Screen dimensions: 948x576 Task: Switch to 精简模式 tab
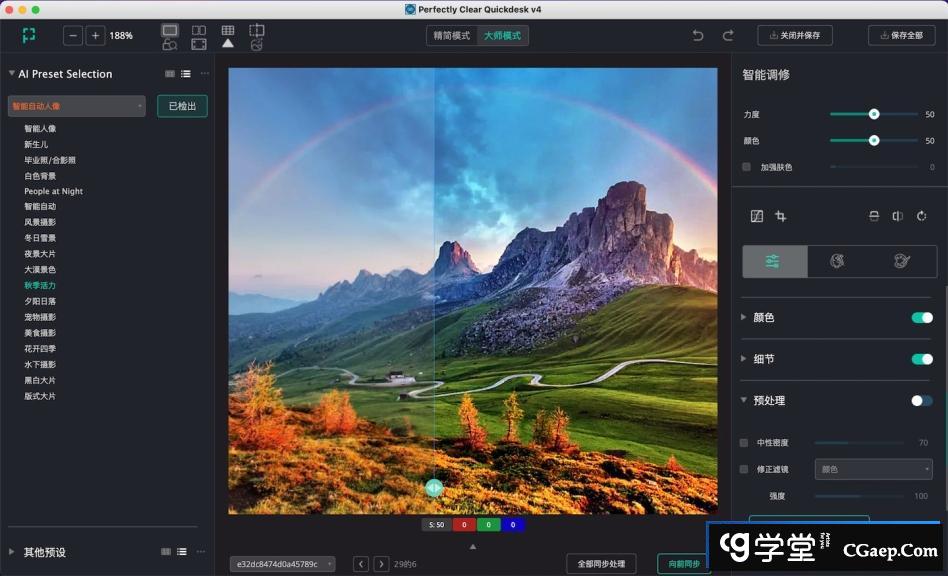(x=451, y=36)
